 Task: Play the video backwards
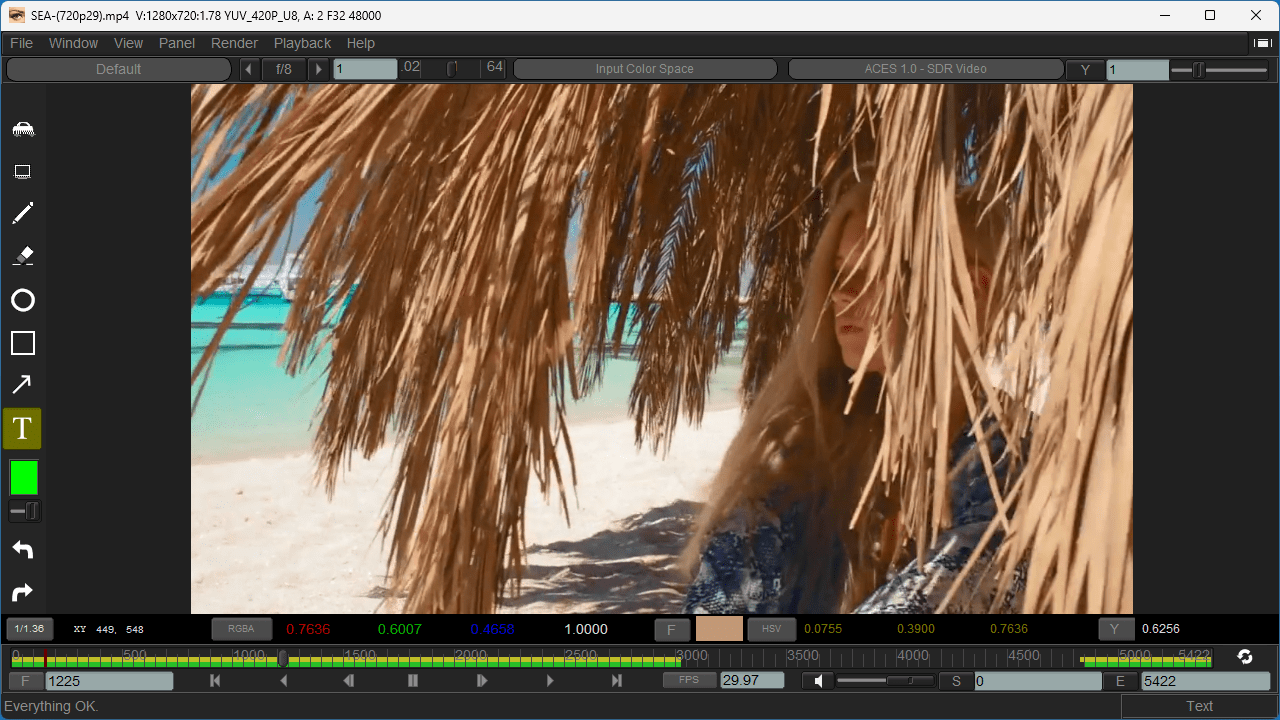(283, 681)
